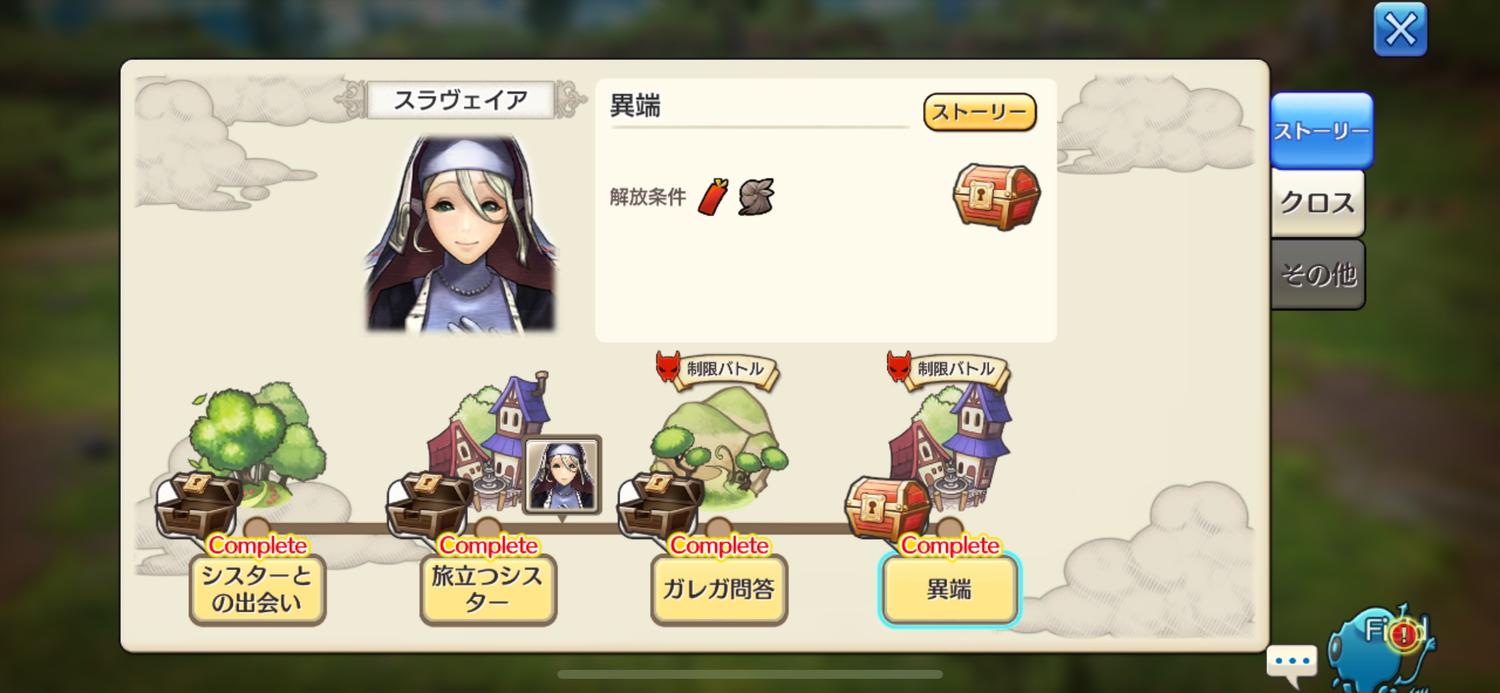Tap the large スラヴェイア character portrait

(x=461, y=233)
